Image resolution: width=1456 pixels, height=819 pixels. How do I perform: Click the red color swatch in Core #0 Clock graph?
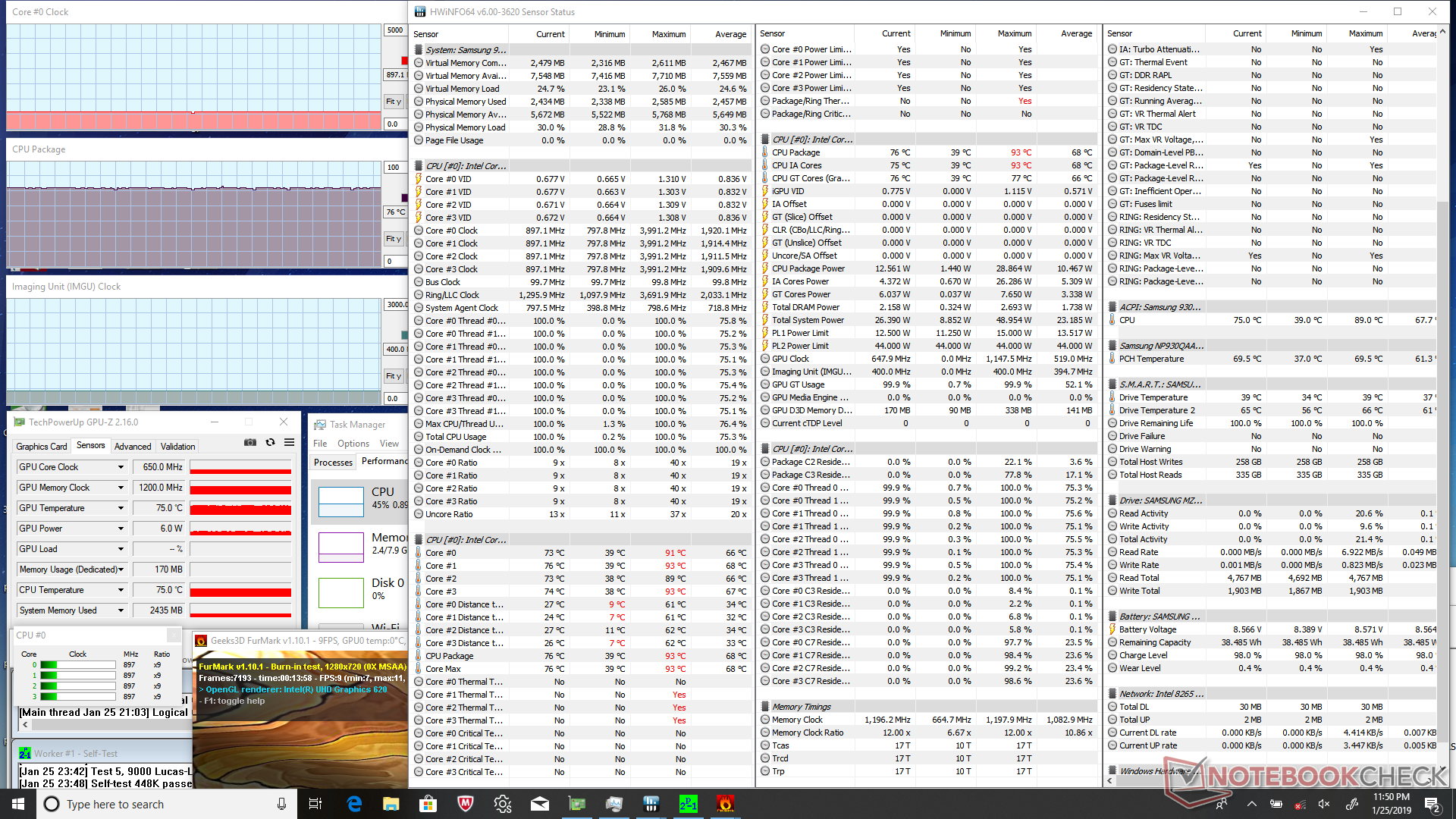coord(404,61)
